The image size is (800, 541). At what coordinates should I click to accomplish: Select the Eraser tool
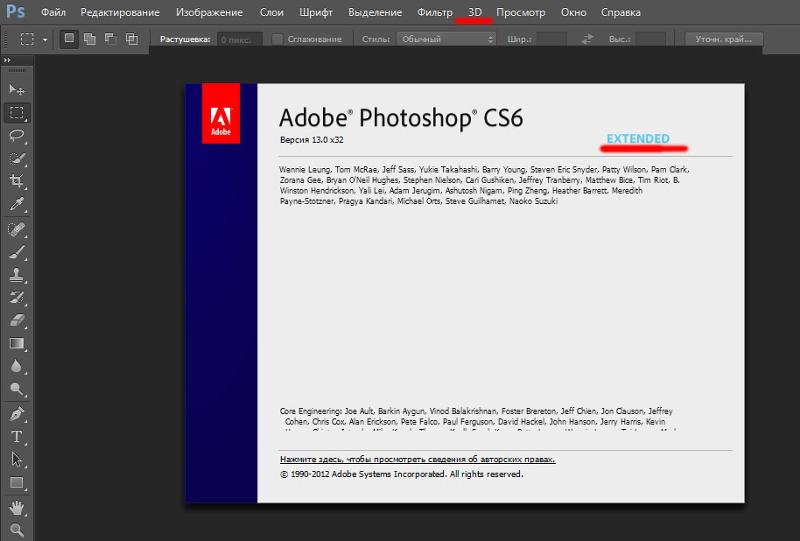pos(17,320)
